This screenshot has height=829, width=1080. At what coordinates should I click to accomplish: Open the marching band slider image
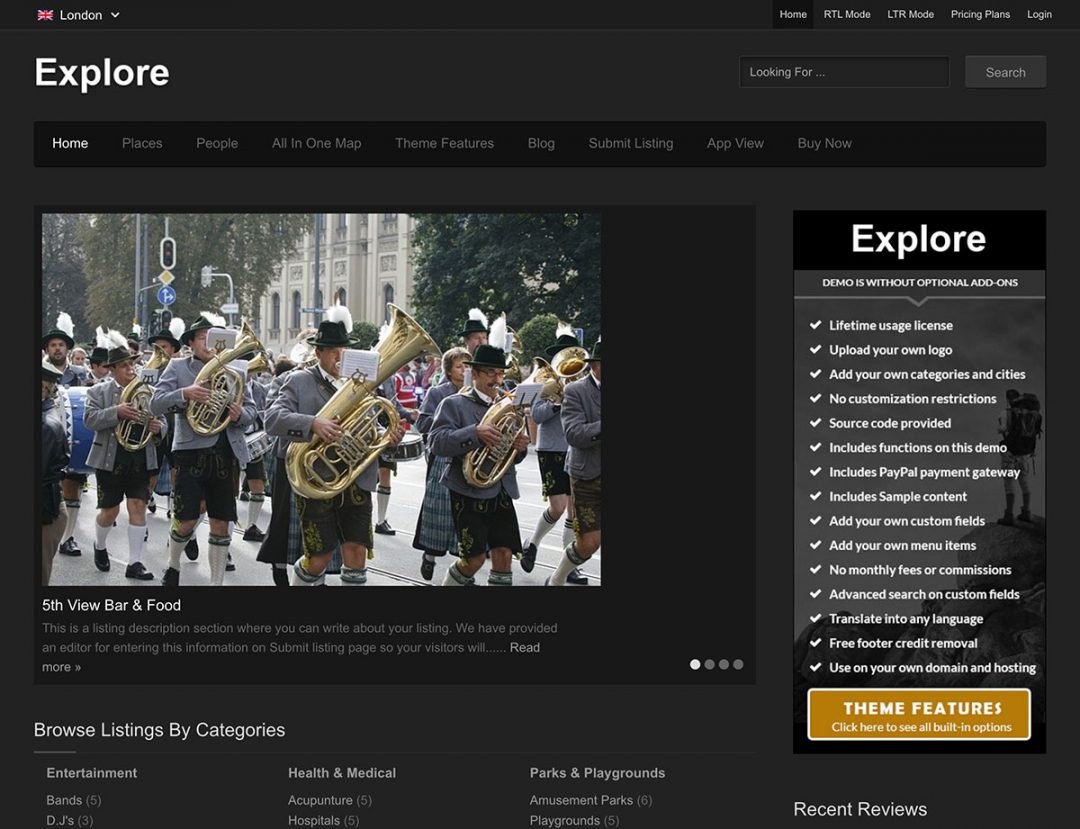pos(321,399)
